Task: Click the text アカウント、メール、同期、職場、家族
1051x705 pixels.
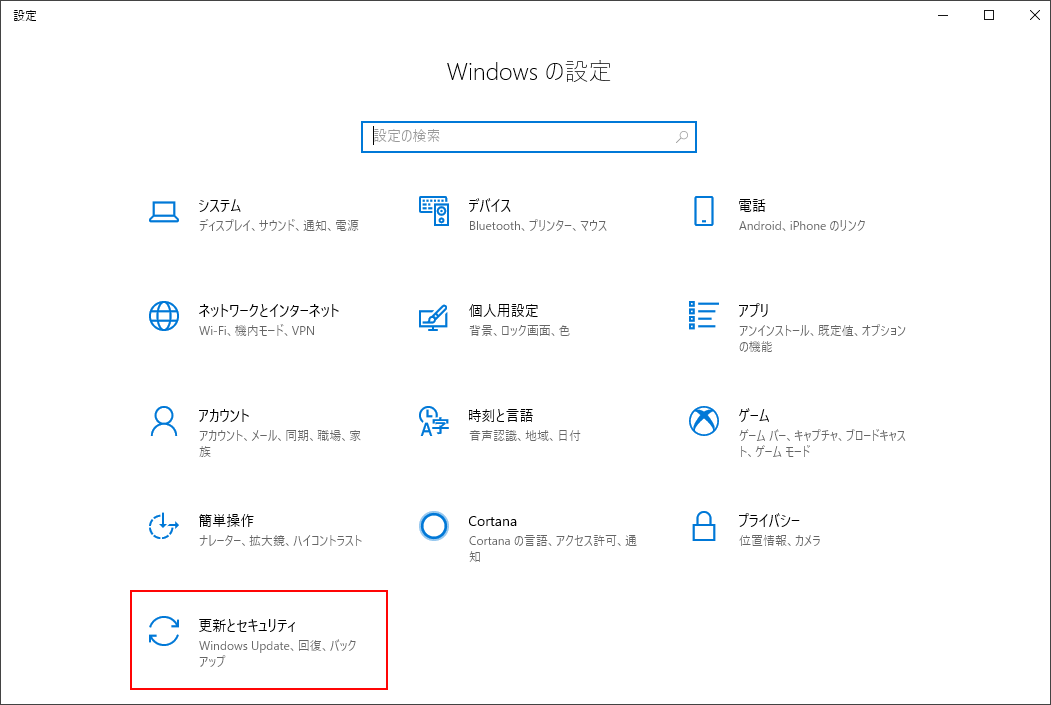Action: point(280,444)
